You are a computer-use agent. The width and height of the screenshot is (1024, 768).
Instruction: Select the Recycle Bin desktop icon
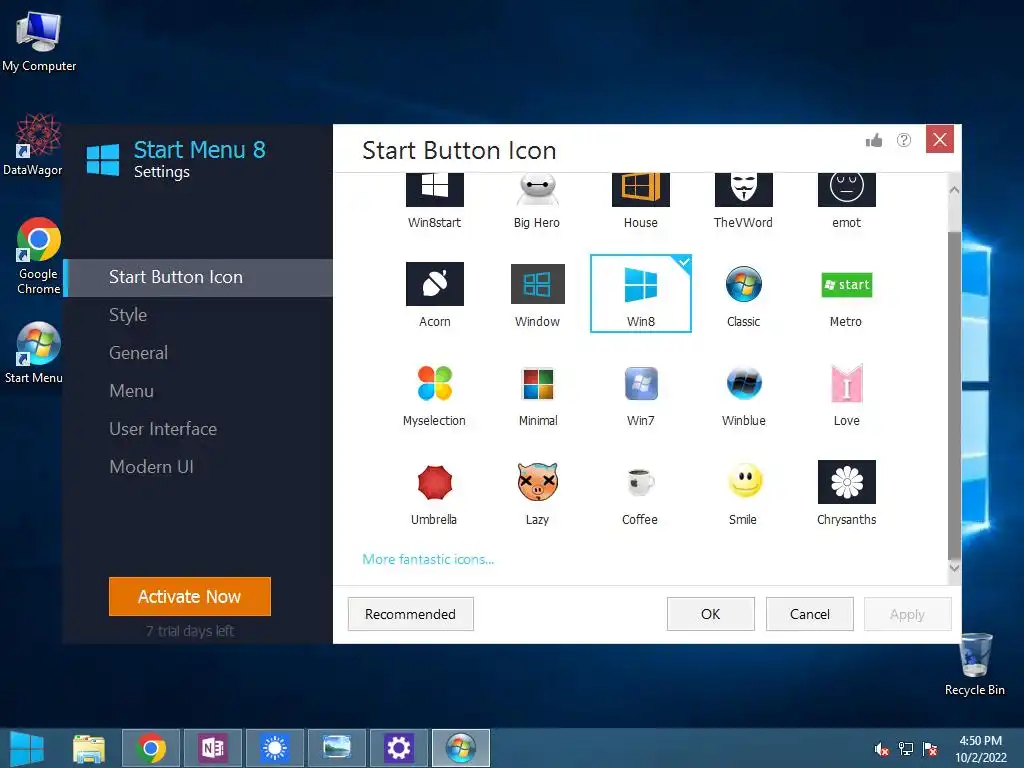[x=975, y=665]
